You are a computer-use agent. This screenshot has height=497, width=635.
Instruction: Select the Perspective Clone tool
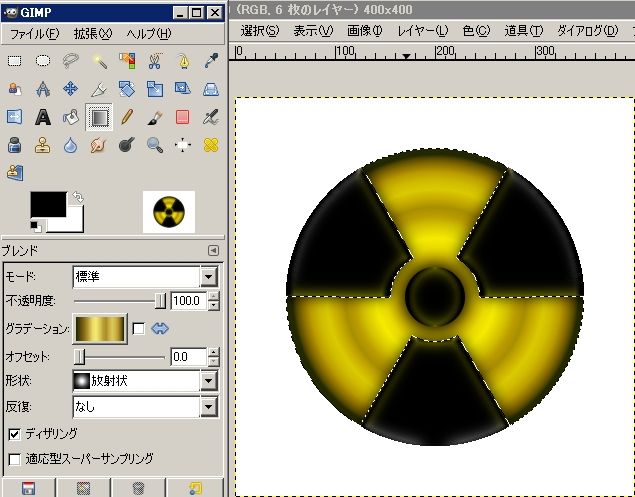(15, 173)
